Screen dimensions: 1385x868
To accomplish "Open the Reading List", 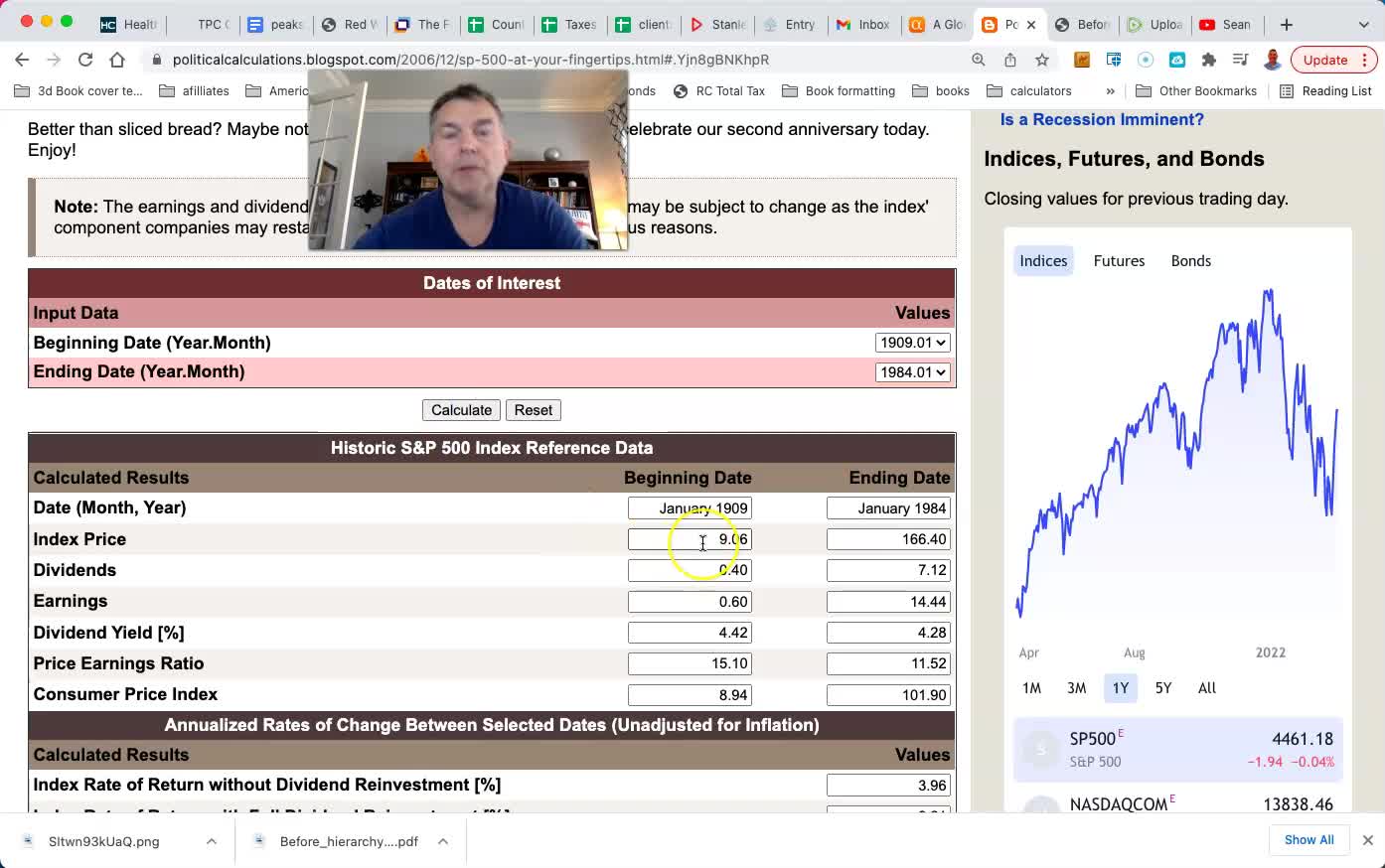I will click(x=1325, y=90).
